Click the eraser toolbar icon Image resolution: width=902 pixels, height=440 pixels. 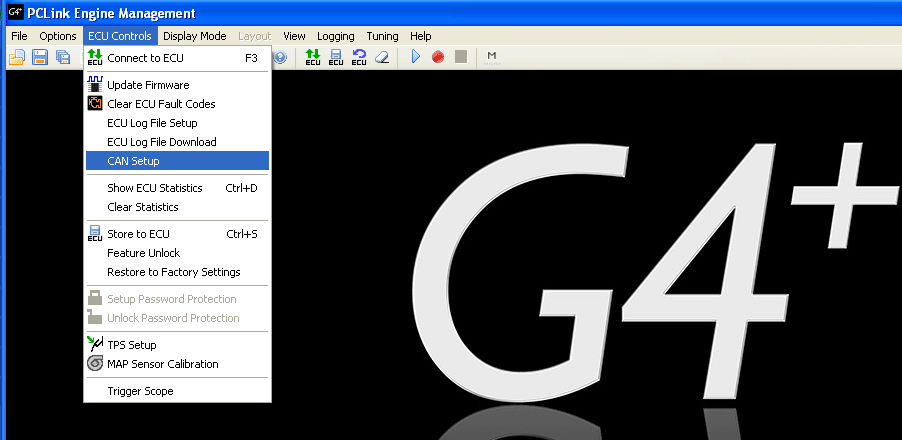click(x=381, y=57)
